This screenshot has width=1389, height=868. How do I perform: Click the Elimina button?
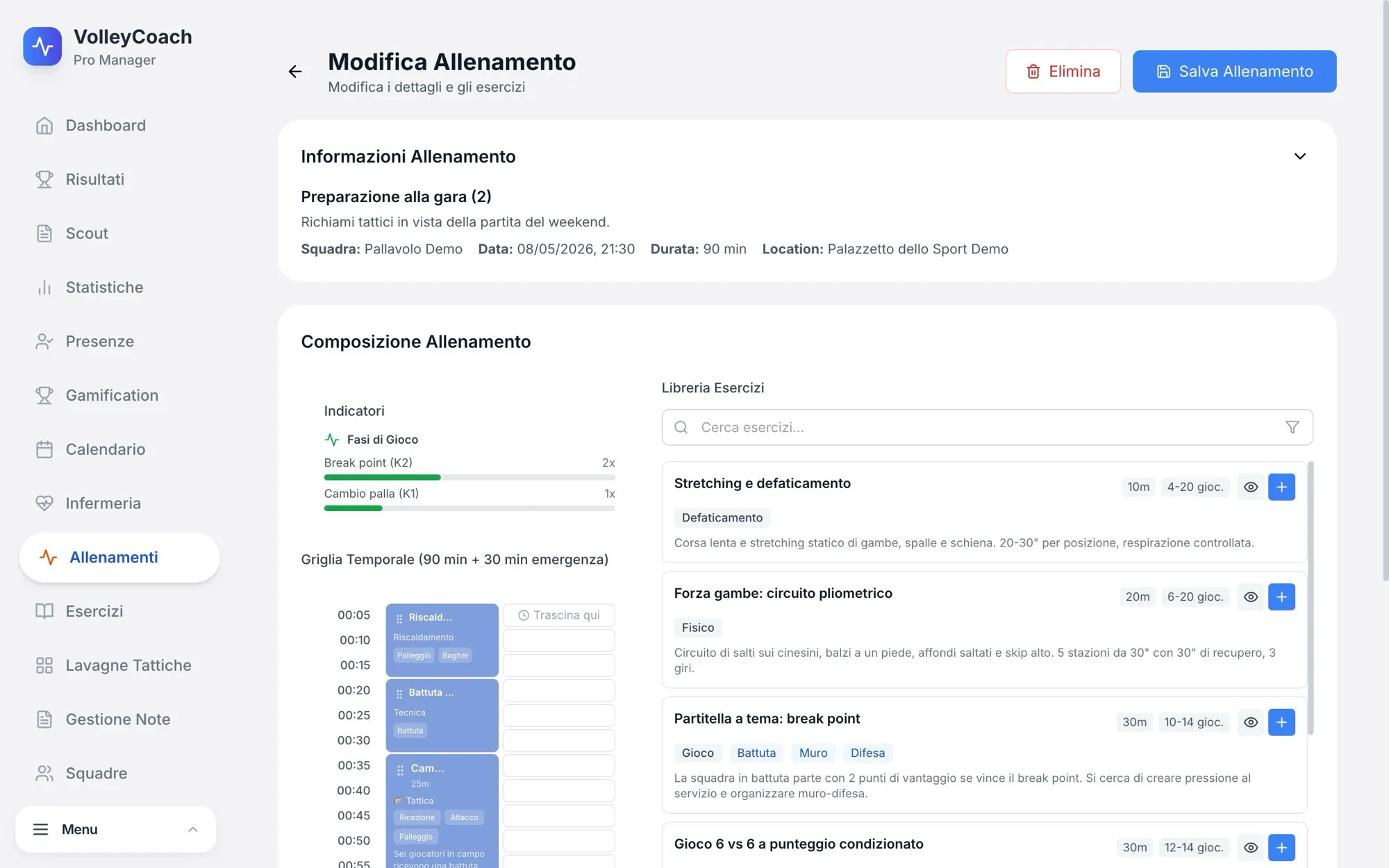(x=1063, y=72)
